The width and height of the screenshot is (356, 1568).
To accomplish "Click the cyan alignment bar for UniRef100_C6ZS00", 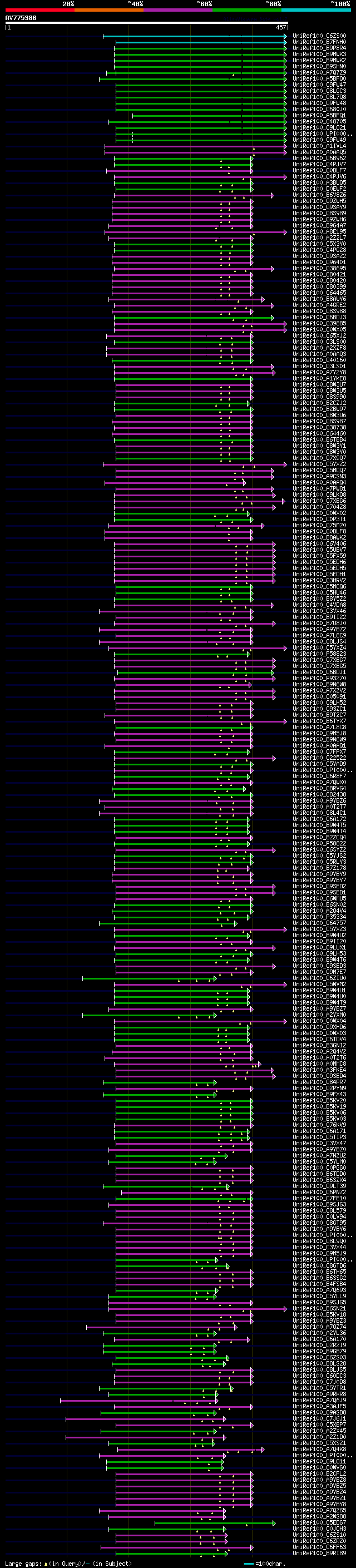I will click(x=194, y=36).
